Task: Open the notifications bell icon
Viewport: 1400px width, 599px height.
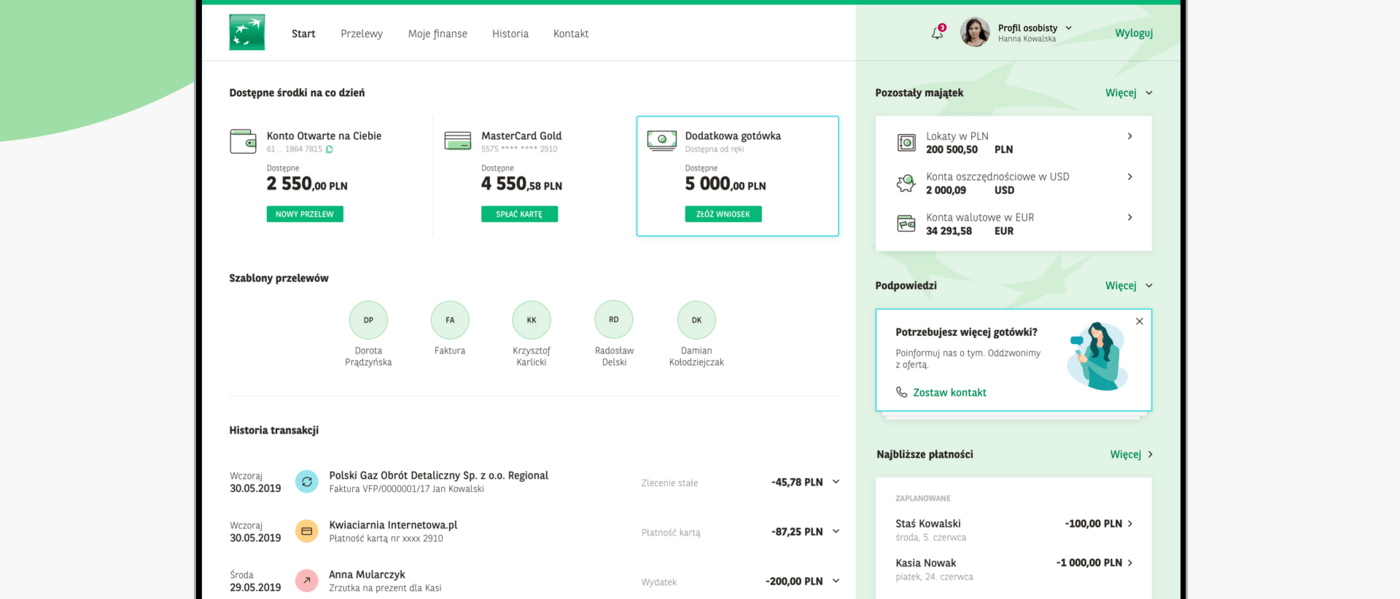Action: (x=936, y=32)
